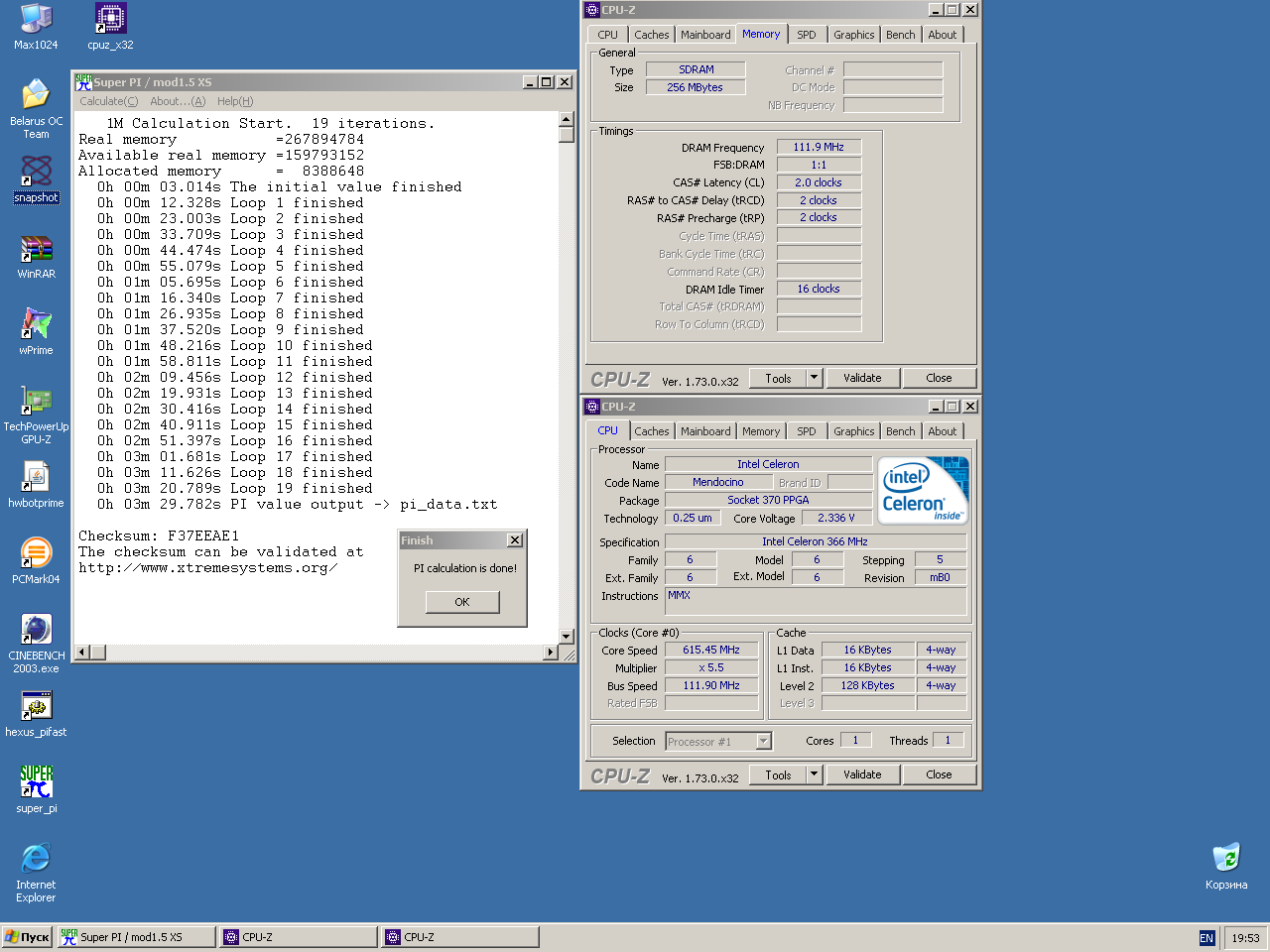The image size is (1270, 952).
Task: Click the 256 MBytes memory size value
Action: (695, 87)
